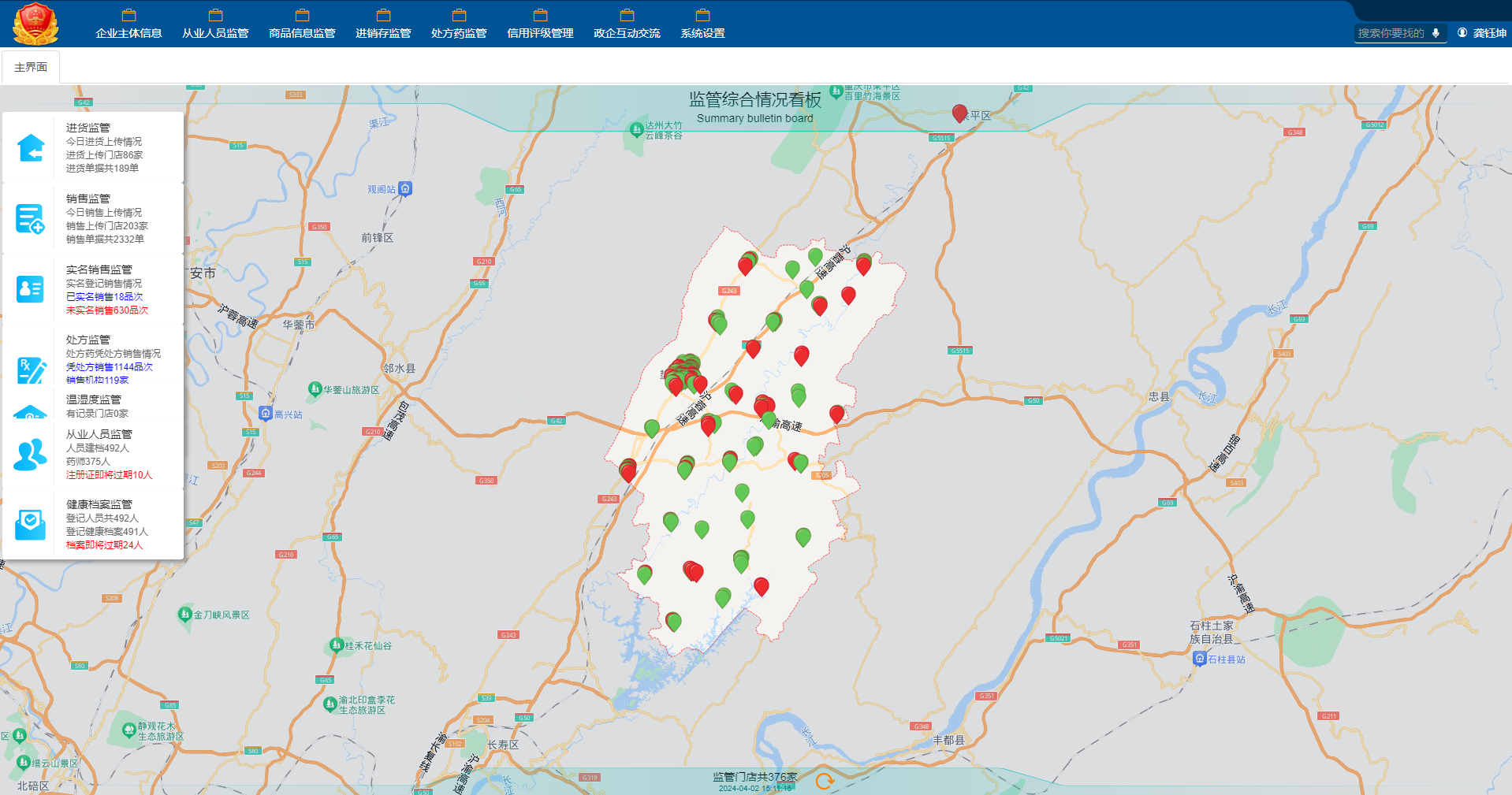Click 药师375人 text
The image size is (1512, 795).
(x=88, y=462)
